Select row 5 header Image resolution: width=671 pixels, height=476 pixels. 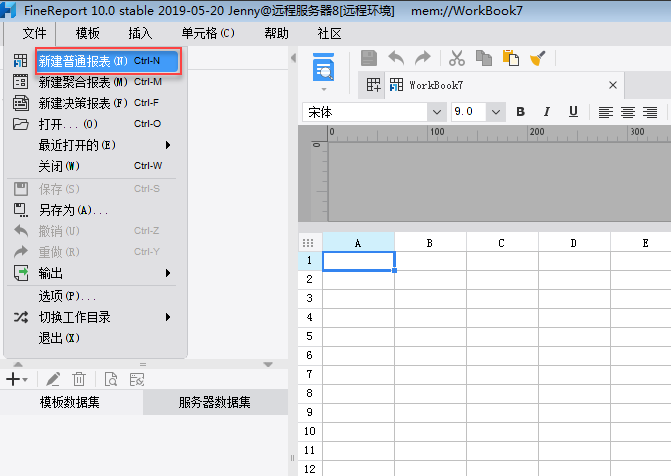[310, 336]
